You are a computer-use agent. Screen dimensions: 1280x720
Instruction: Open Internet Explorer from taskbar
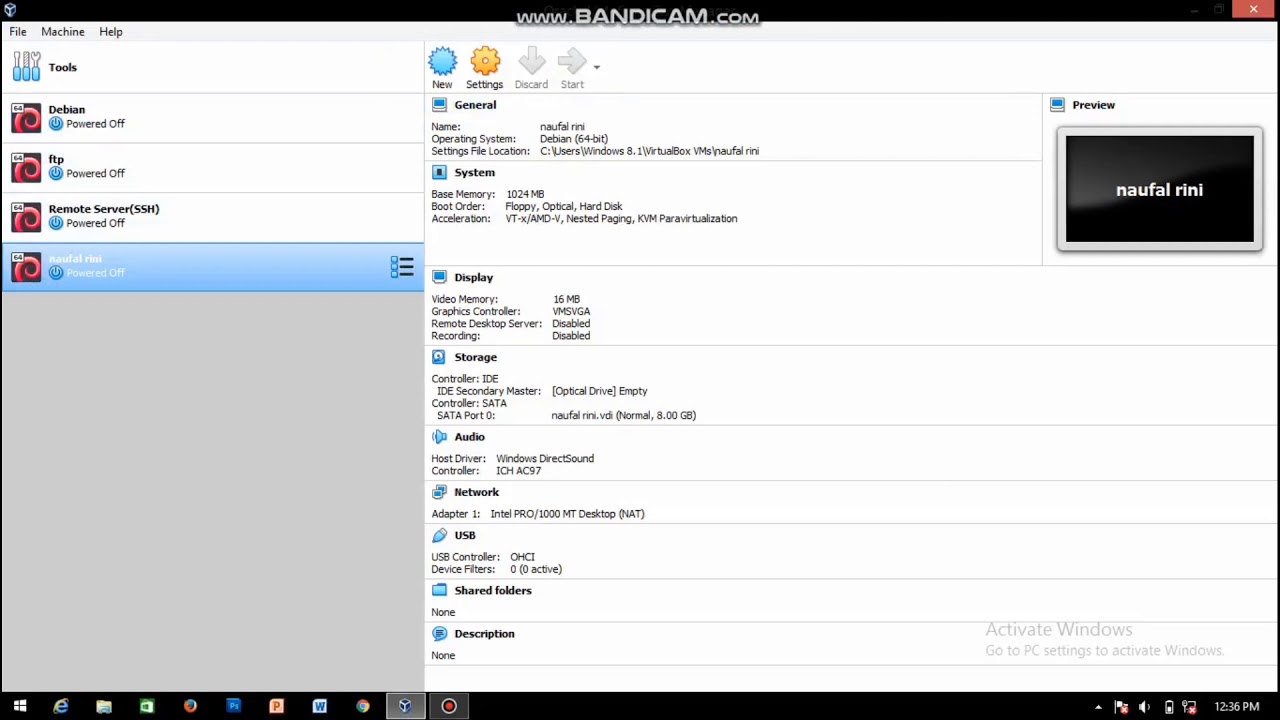pyautogui.click(x=61, y=706)
